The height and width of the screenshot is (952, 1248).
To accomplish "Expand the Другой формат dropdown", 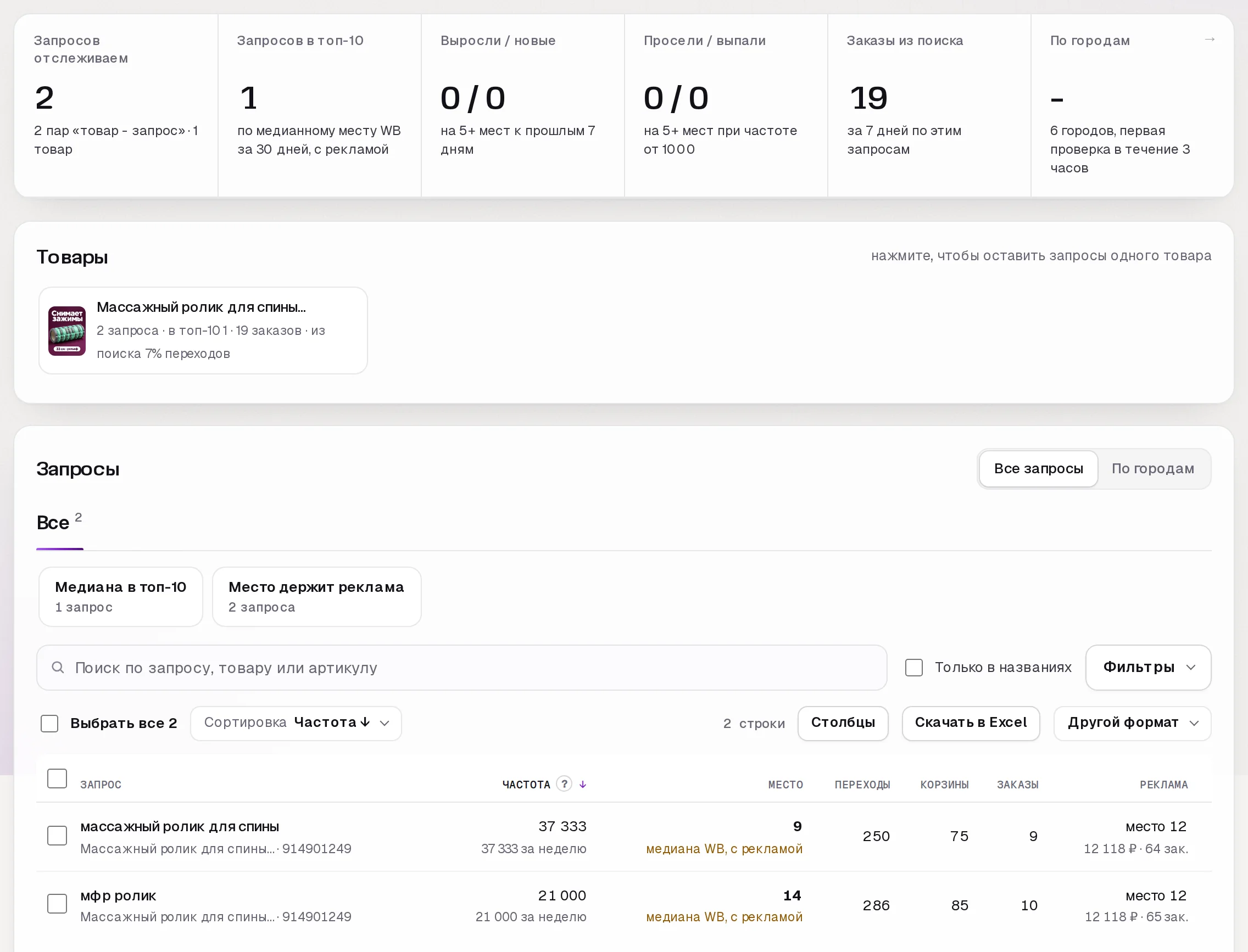I will pos(1132,723).
